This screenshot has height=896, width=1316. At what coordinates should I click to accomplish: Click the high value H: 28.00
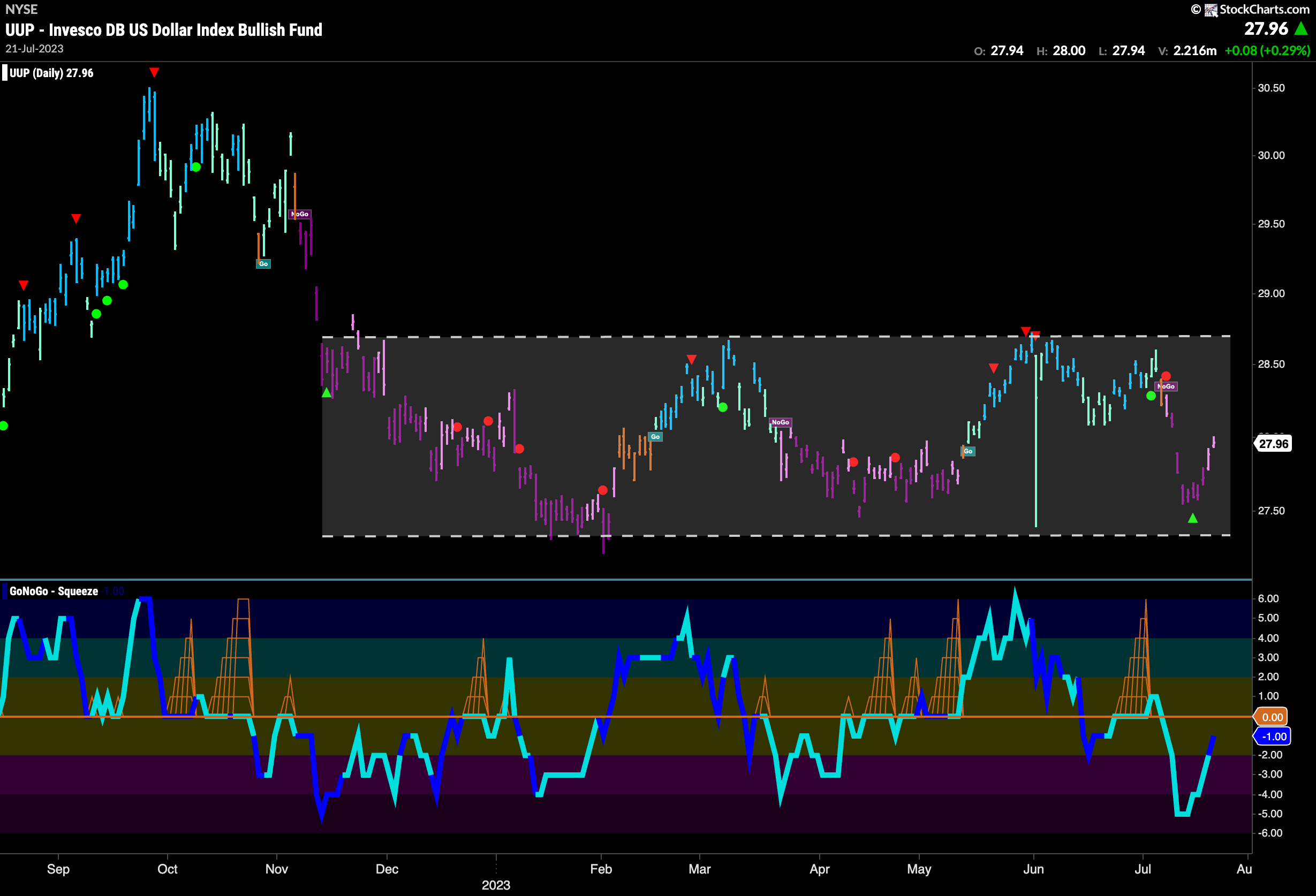[1061, 51]
